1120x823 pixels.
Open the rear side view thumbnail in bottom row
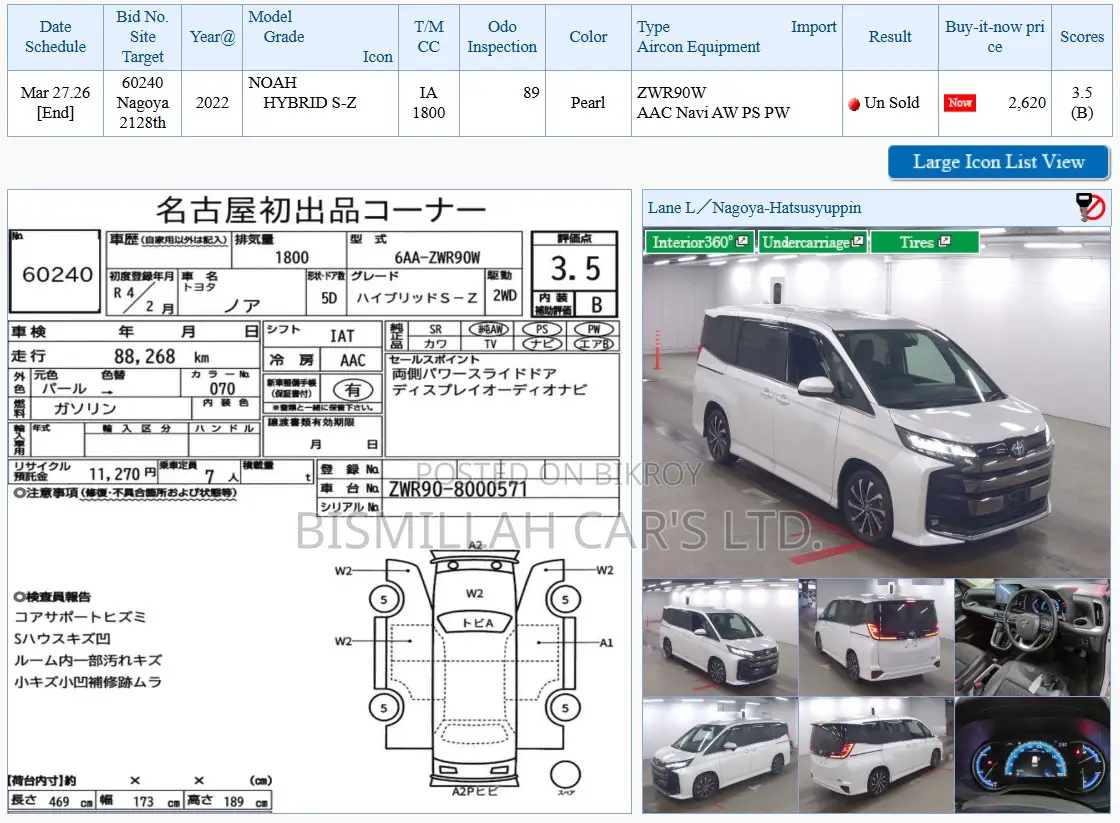pyautogui.click(x=876, y=754)
